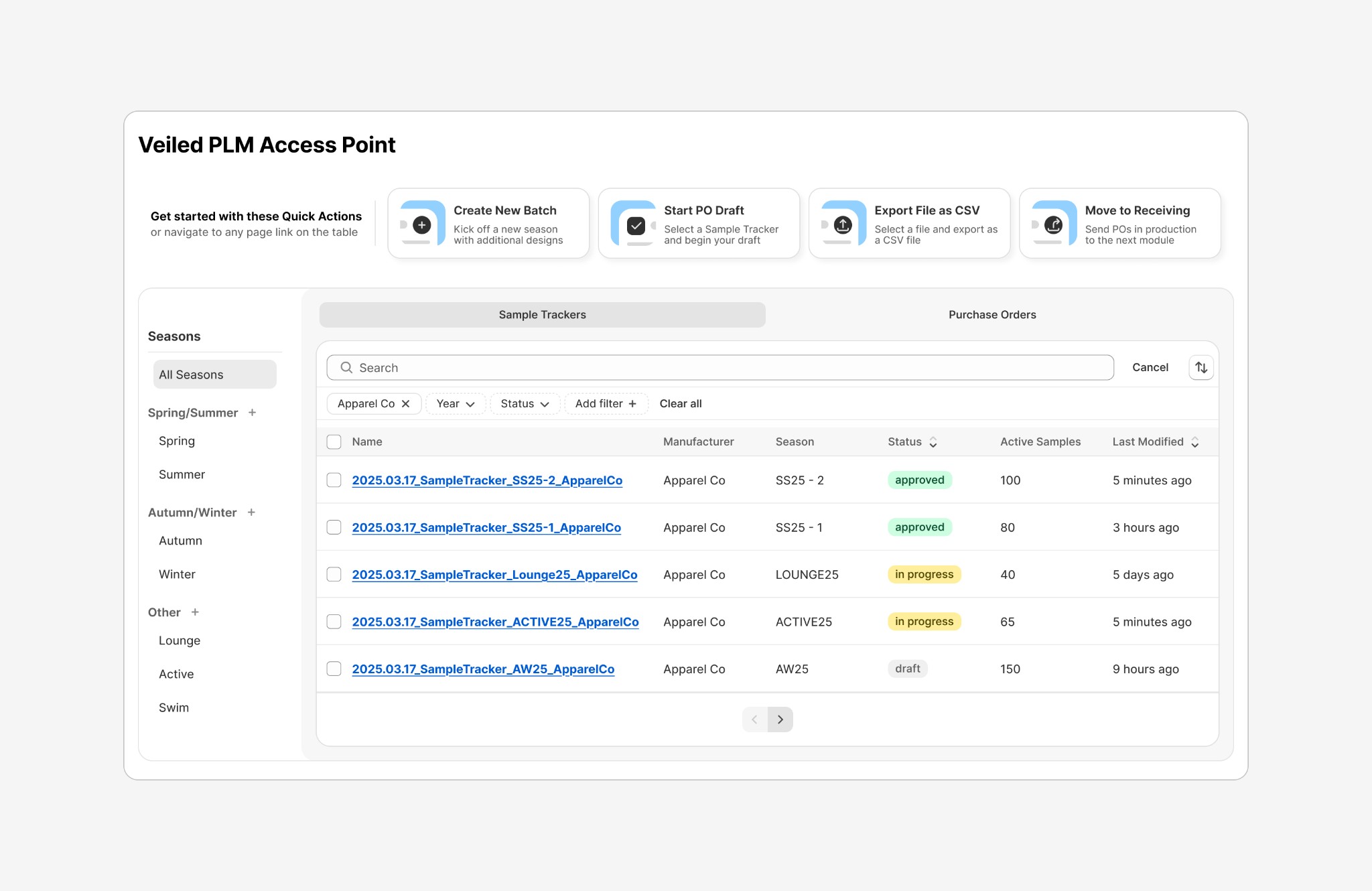Open the Status filter dropdown

(x=525, y=404)
